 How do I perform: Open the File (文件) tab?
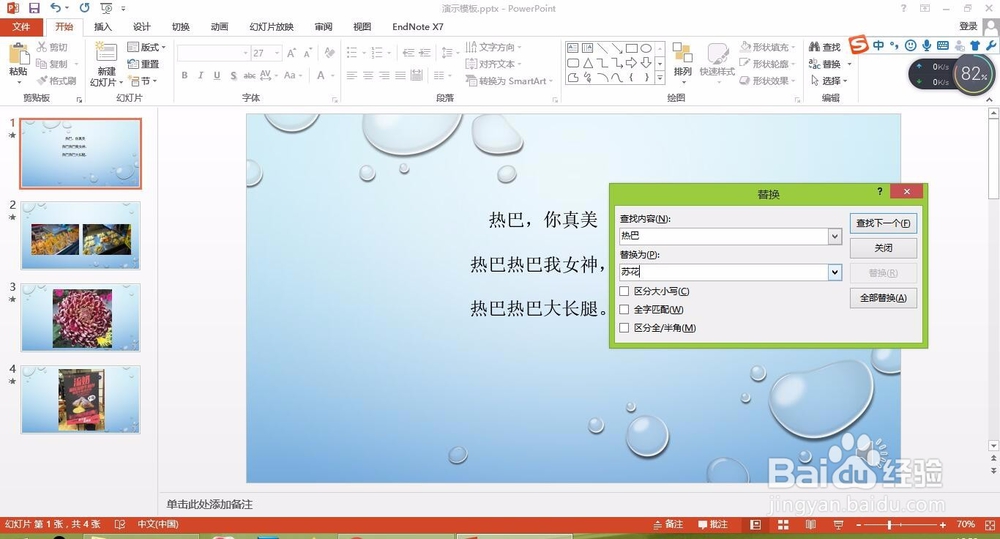(x=21, y=27)
